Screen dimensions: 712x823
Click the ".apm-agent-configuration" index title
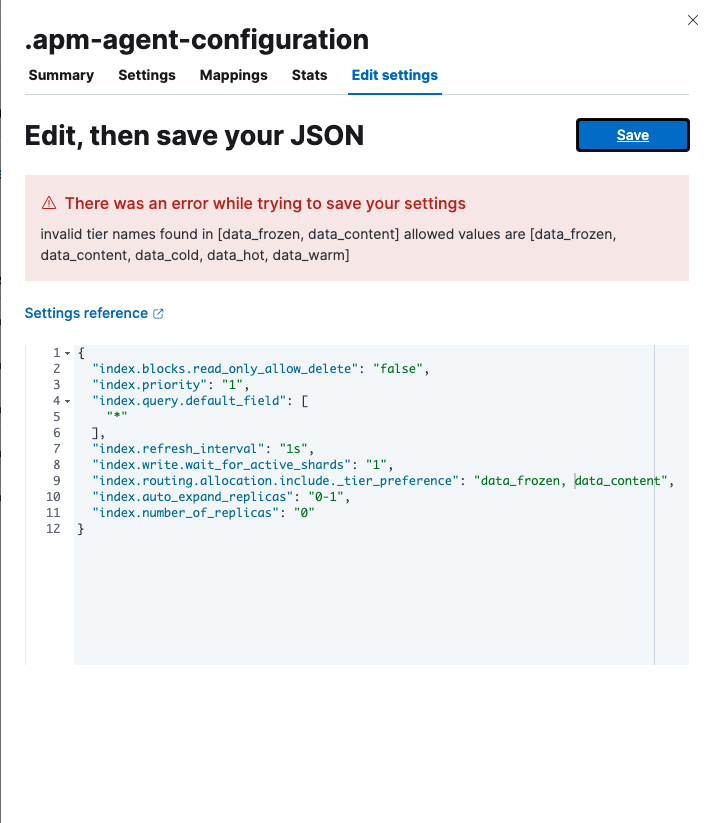coord(197,40)
